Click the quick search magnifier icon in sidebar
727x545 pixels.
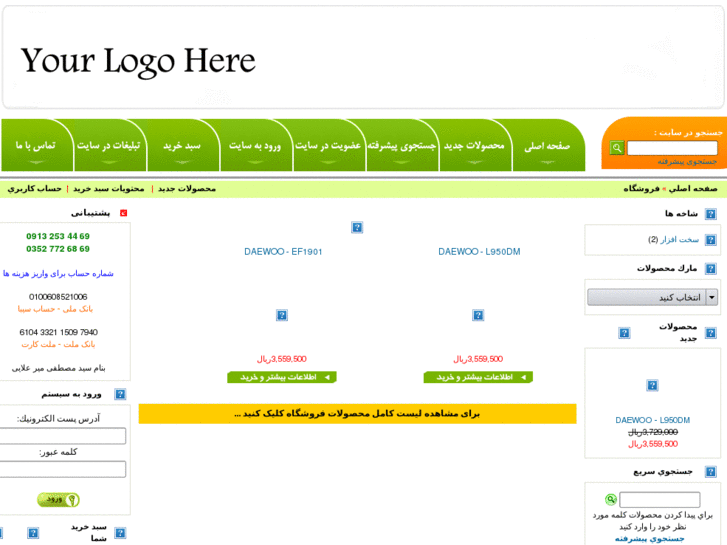coord(611,500)
